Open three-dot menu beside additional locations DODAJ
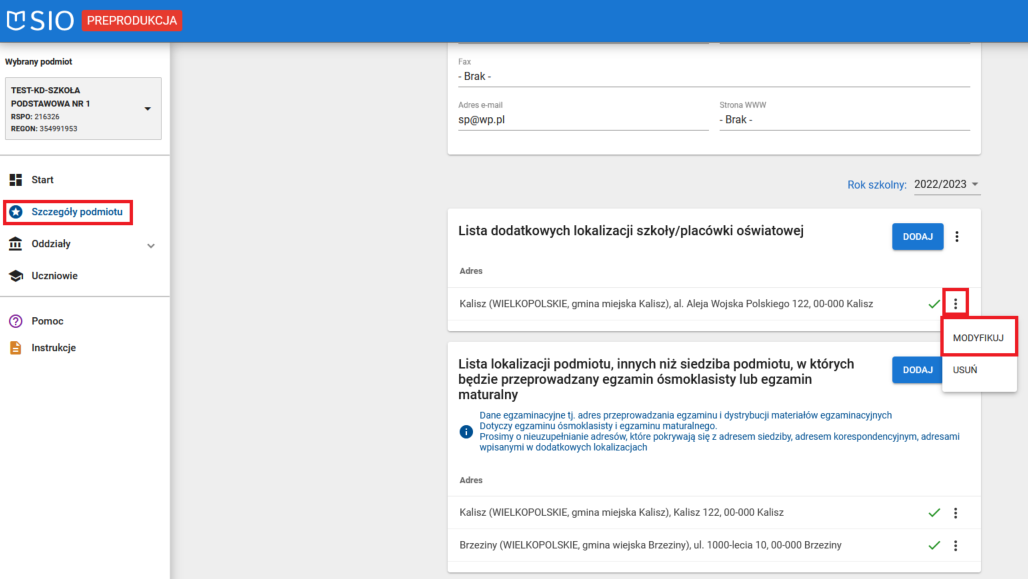Viewport: 1028px width, 579px height. coord(956,237)
